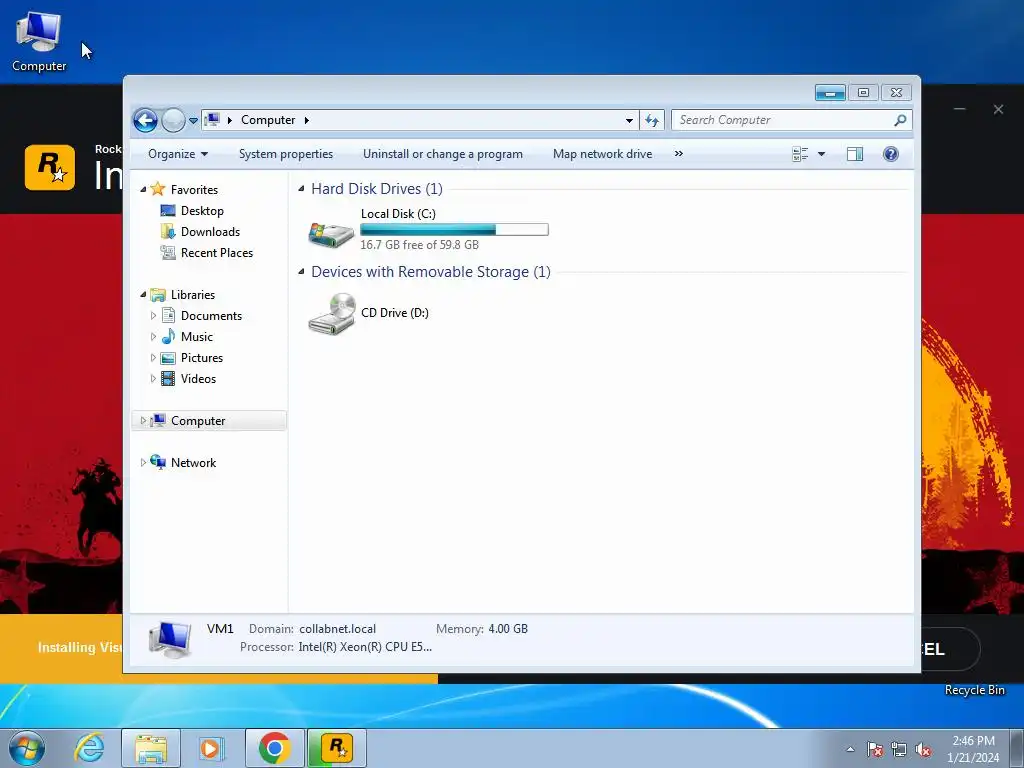Click the search magnifier icon
The width and height of the screenshot is (1024, 768).
[901, 120]
